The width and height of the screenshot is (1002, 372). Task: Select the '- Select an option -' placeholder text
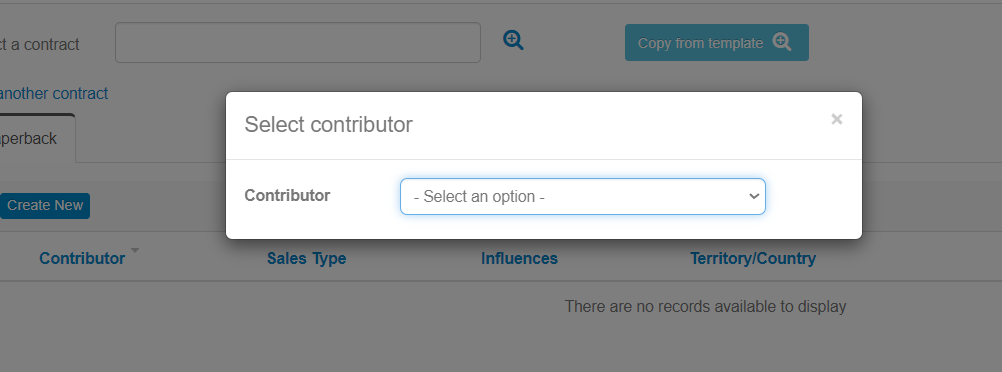[x=479, y=197]
